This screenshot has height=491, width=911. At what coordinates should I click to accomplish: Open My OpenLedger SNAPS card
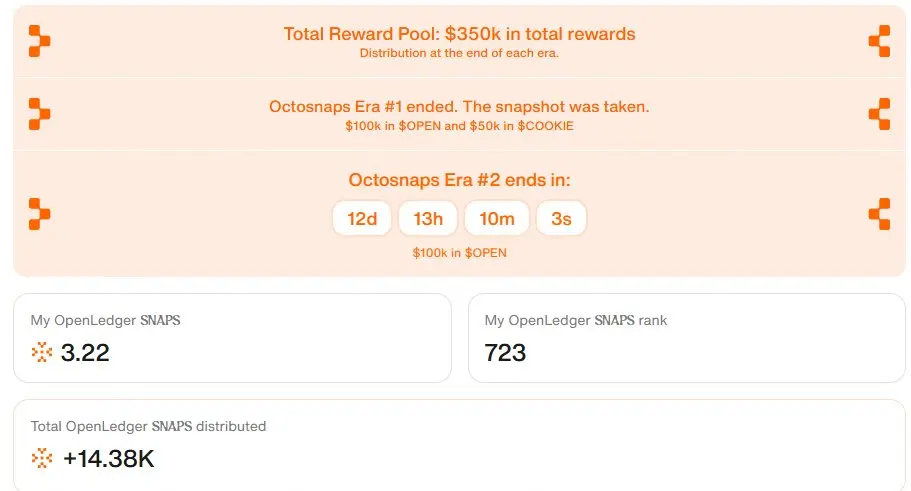pos(232,338)
